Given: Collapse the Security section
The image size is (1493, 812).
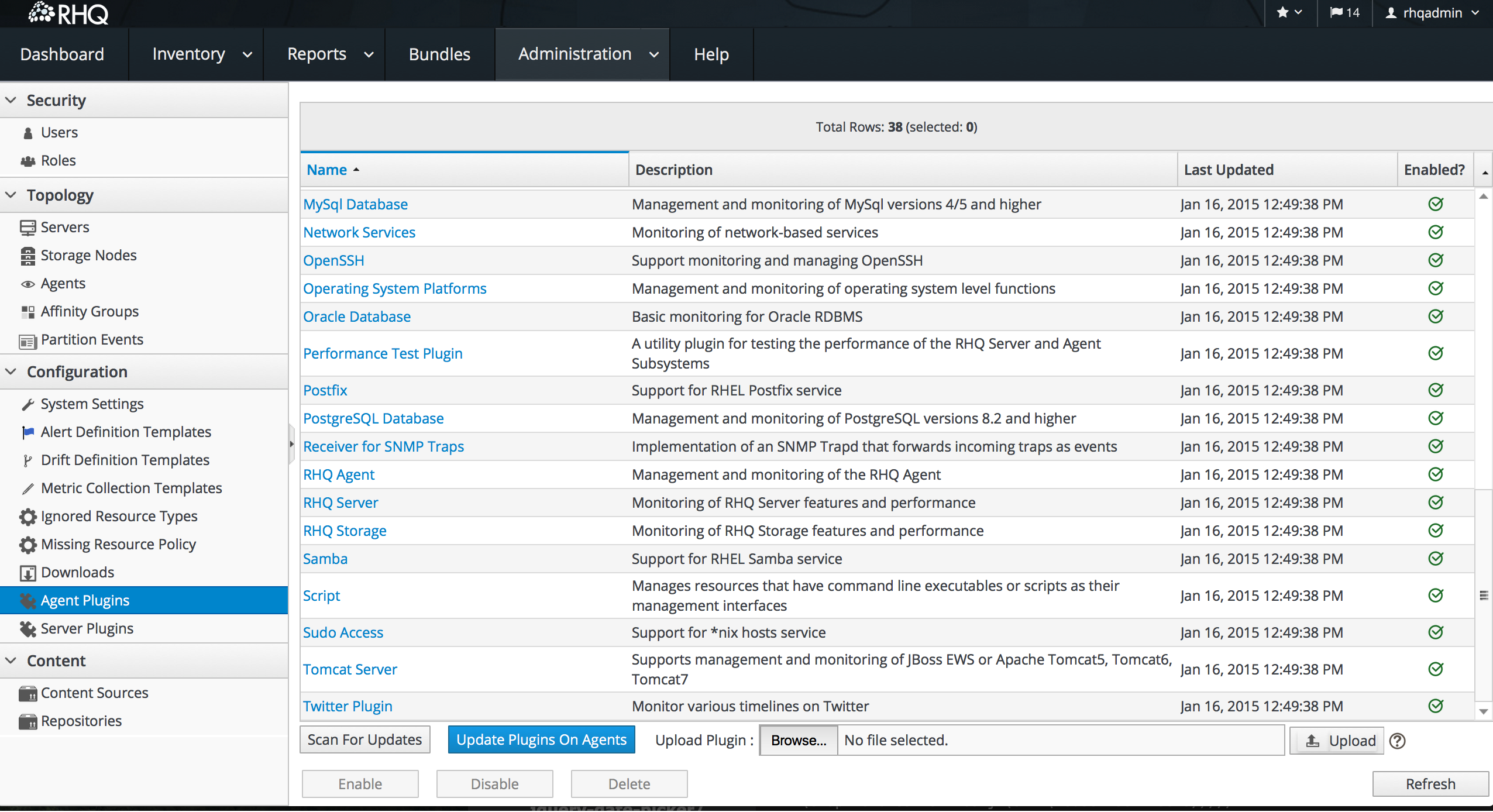Looking at the screenshot, I should pyautogui.click(x=11, y=101).
